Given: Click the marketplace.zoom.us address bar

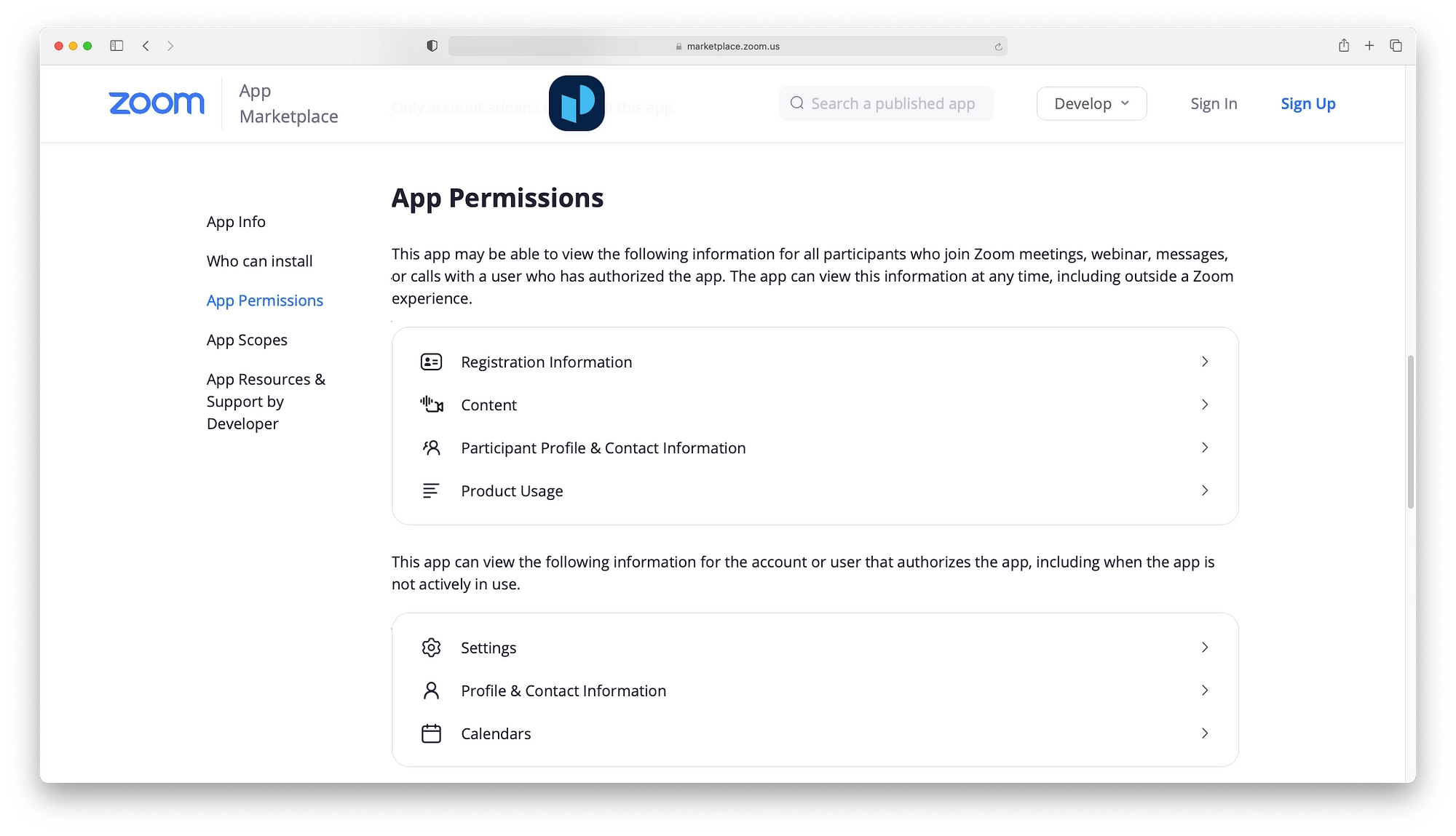Looking at the screenshot, I should tap(728, 46).
